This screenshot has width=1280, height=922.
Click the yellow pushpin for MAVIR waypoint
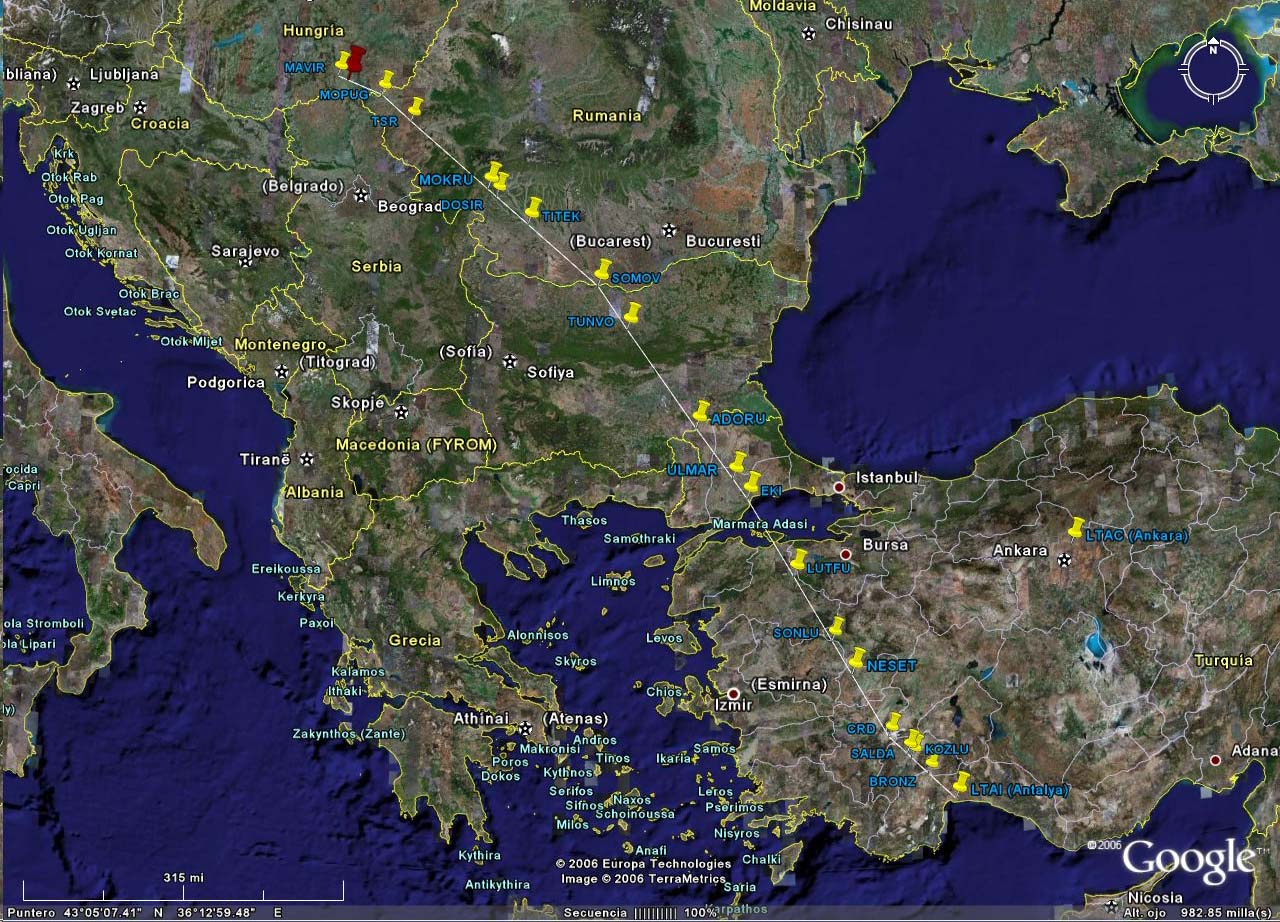click(x=342, y=60)
